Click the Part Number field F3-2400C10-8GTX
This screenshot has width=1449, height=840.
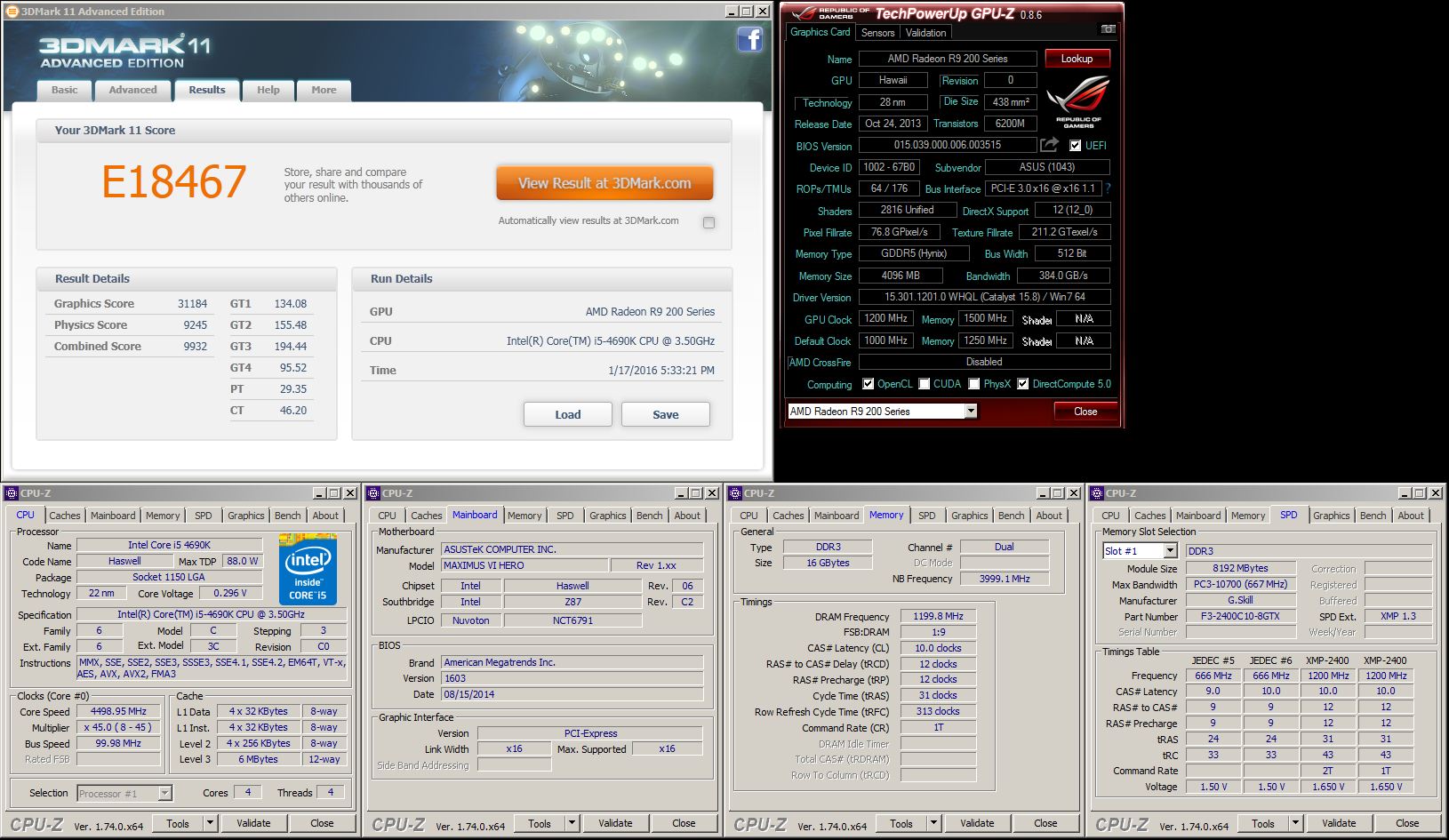click(1240, 616)
